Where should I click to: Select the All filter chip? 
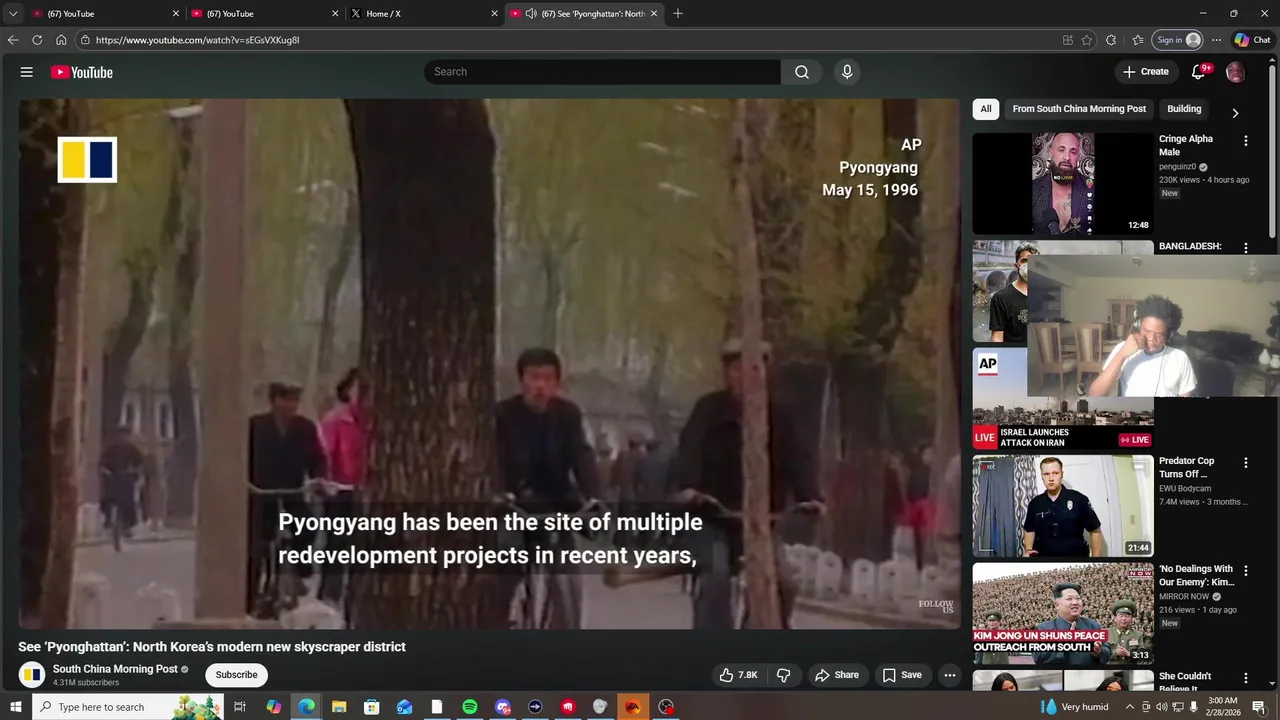point(986,109)
